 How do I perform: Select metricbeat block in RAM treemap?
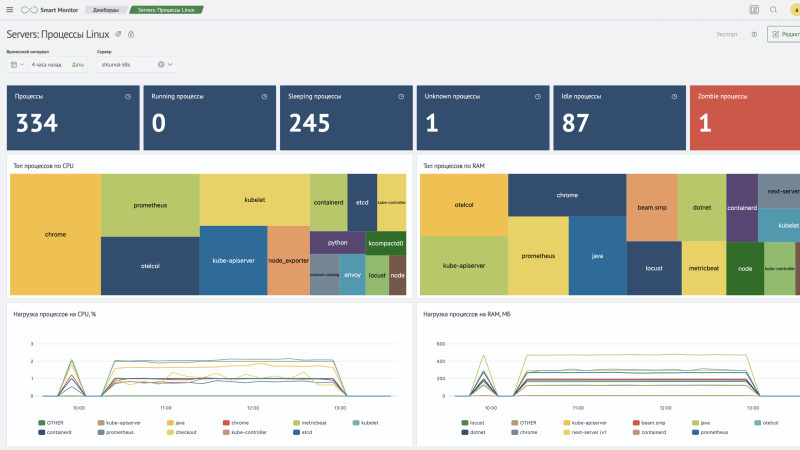pos(704,268)
